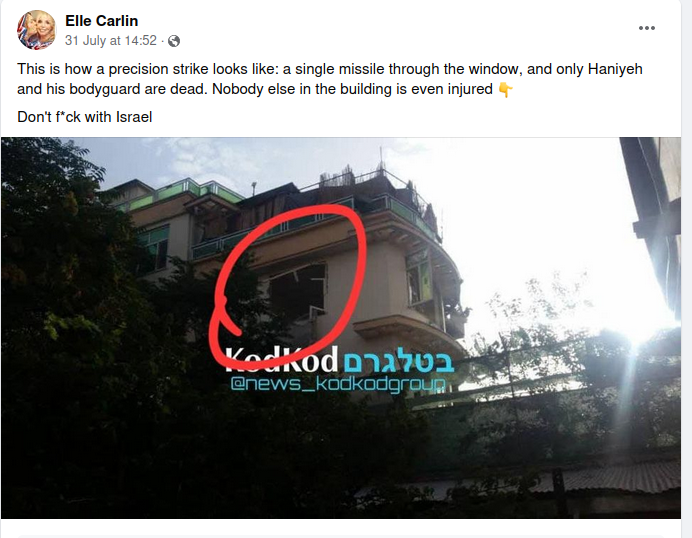The image size is (692, 538).
Task: Click the word Haniyeh in post text
Action: tap(614, 69)
